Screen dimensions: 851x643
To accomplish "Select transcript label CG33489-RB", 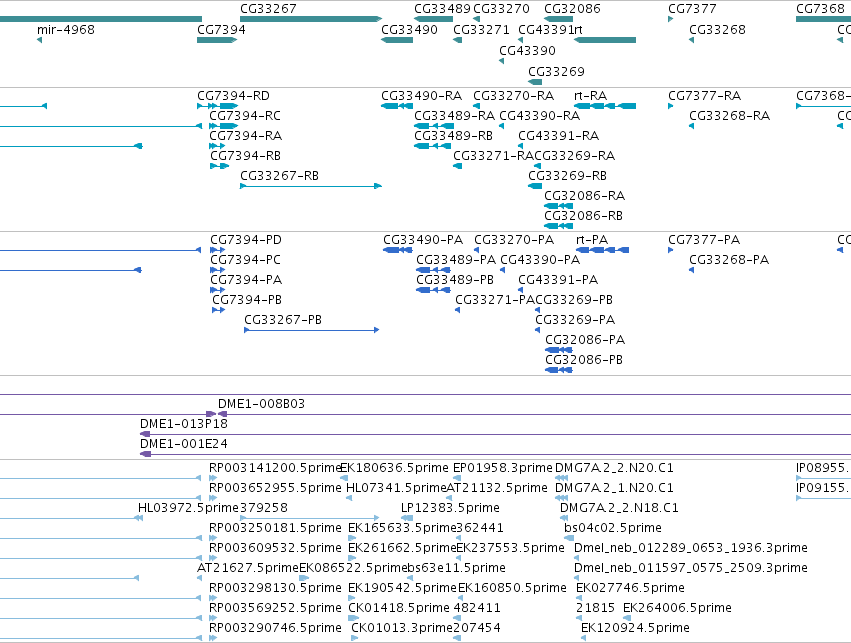I will point(454,136).
